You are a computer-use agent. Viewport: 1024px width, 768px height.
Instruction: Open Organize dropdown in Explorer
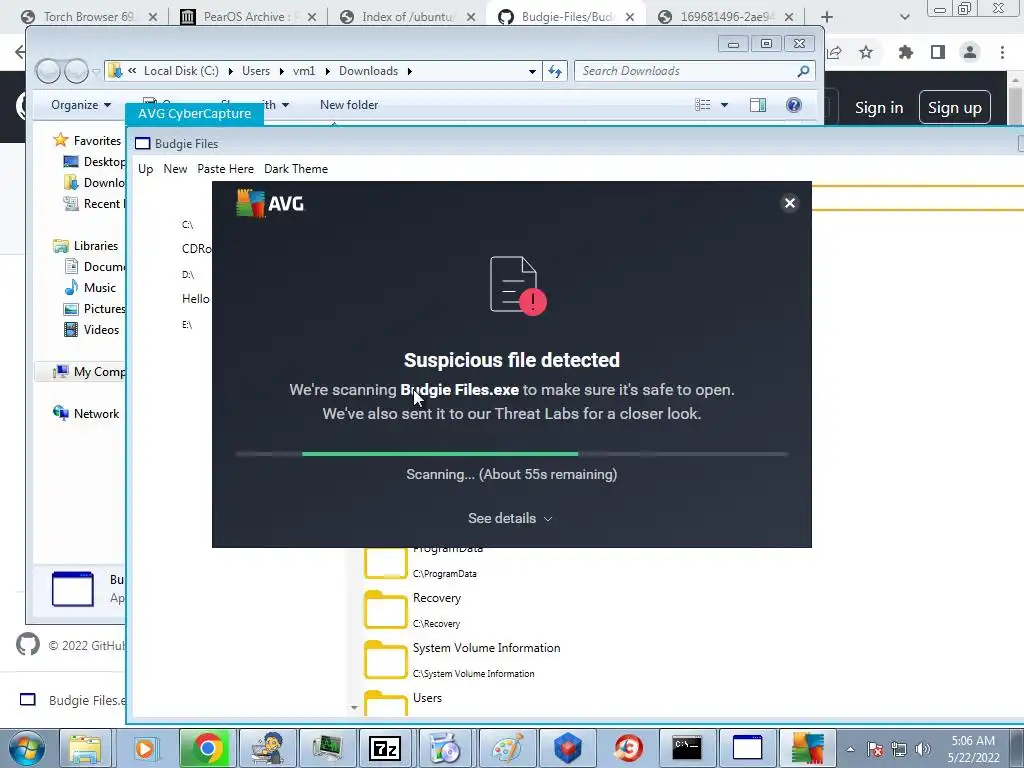pyautogui.click(x=81, y=105)
